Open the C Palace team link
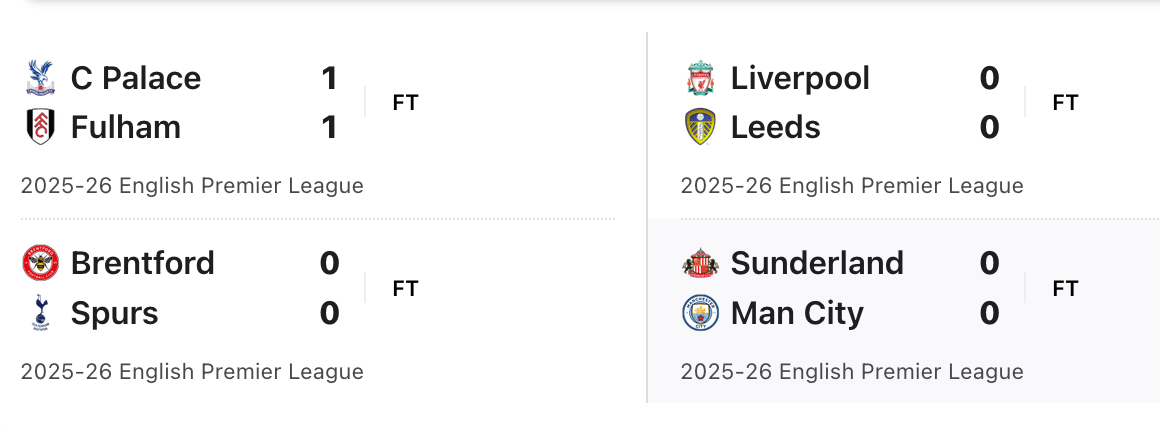This screenshot has height=426, width=1160. (136, 78)
